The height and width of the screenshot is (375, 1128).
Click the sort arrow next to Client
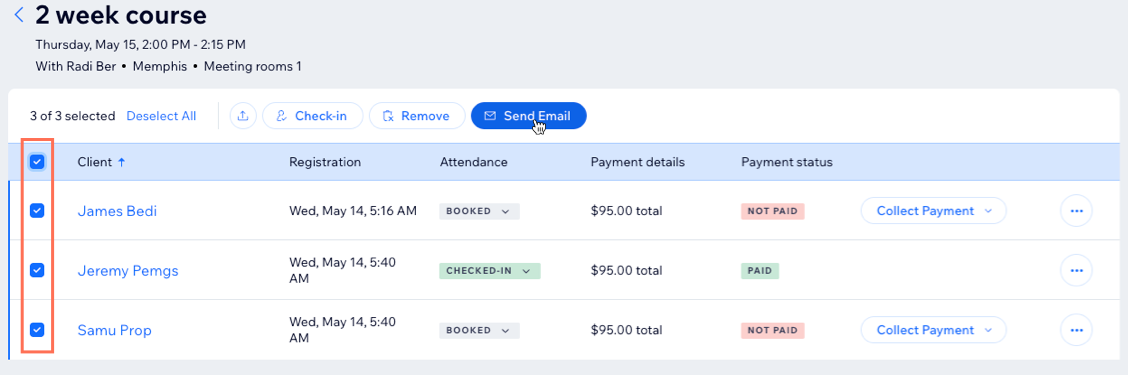pyautogui.click(x=122, y=163)
